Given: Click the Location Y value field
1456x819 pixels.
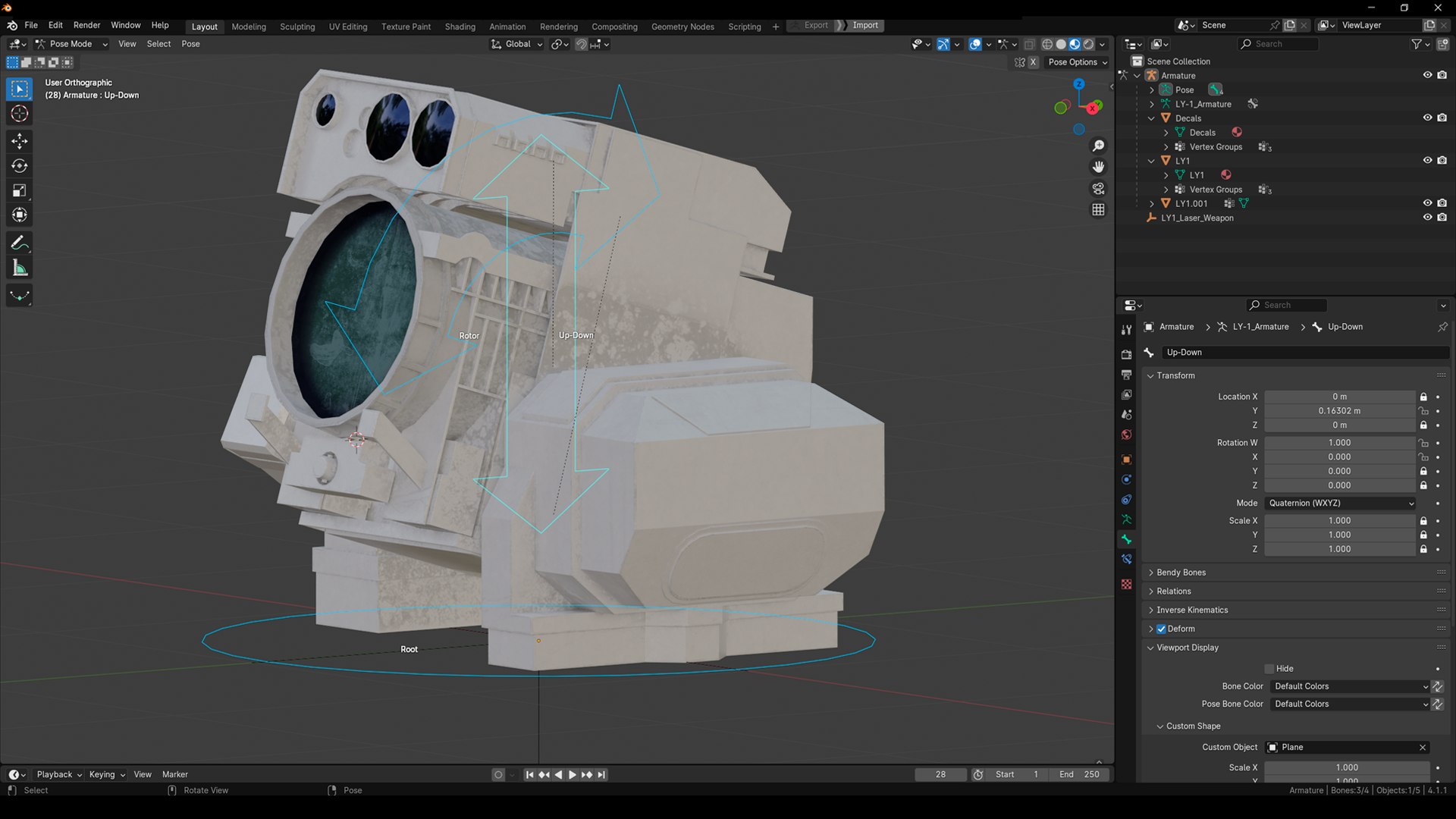Looking at the screenshot, I should pyautogui.click(x=1339, y=411).
